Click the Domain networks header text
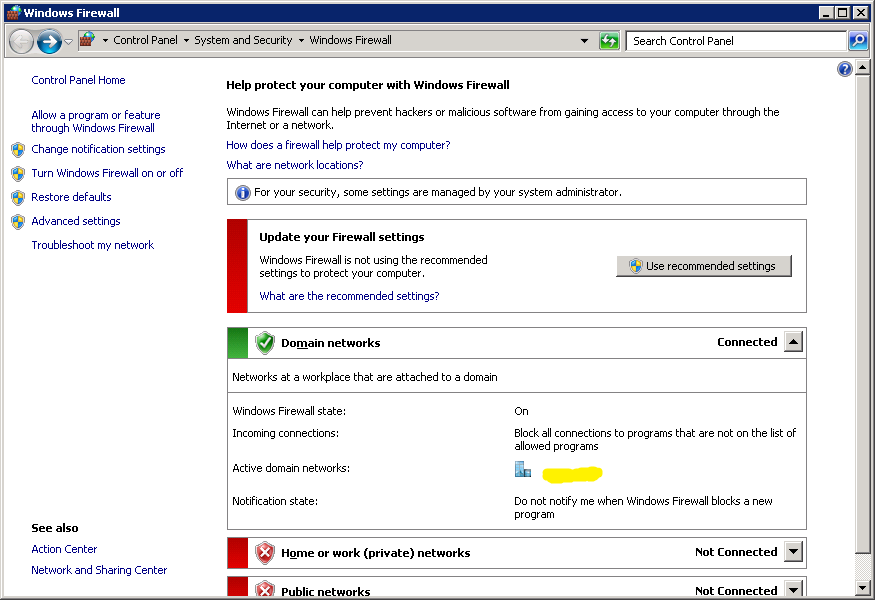Image resolution: width=880 pixels, height=600 pixels. coord(331,343)
